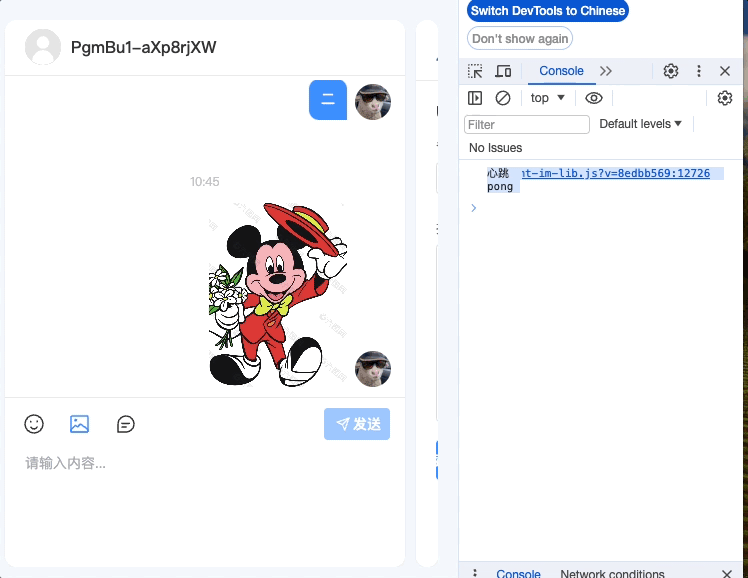Expand more DevTools tabs chevron
The width and height of the screenshot is (748, 578).
tap(606, 71)
